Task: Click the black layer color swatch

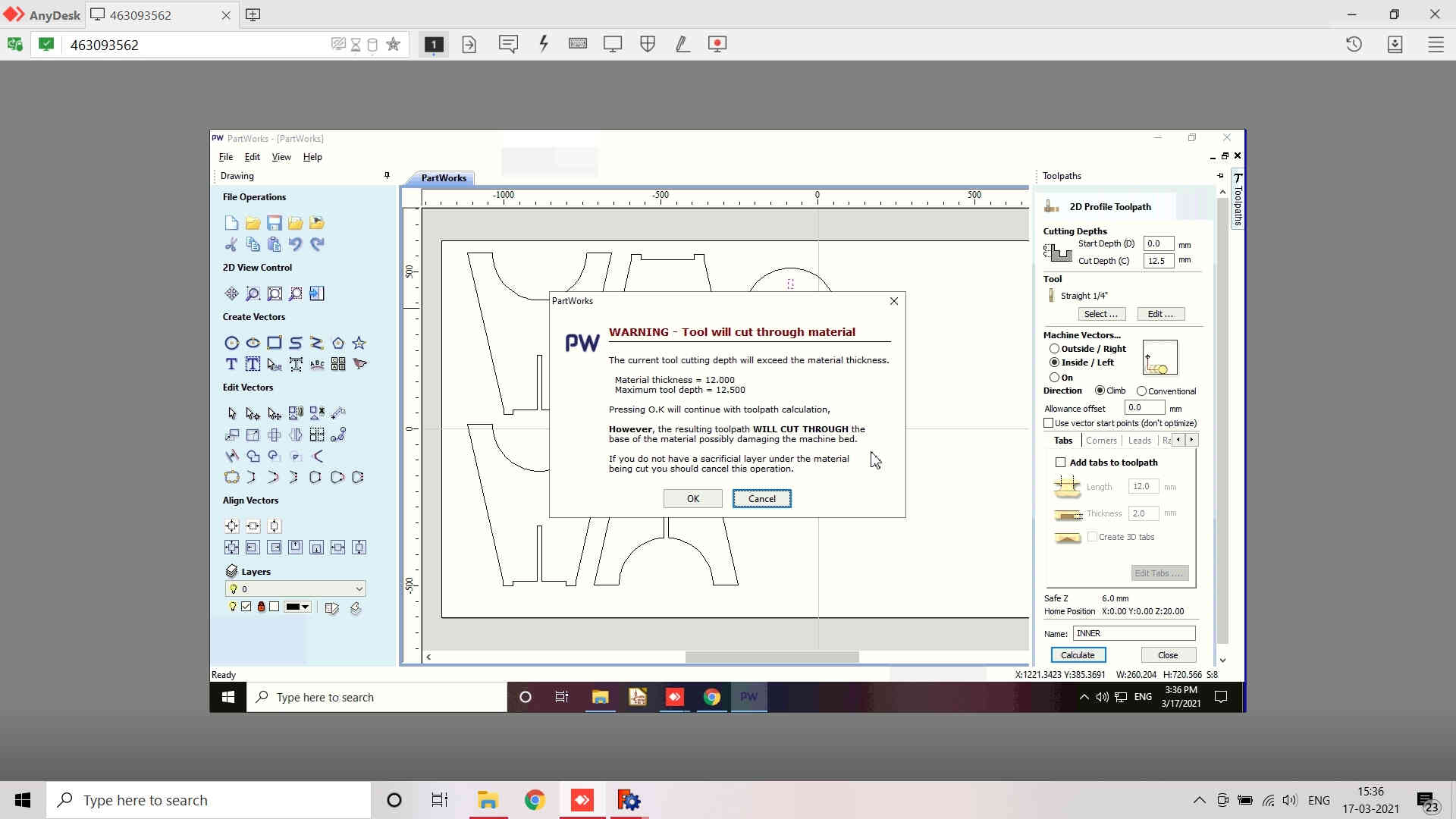Action: [x=292, y=607]
